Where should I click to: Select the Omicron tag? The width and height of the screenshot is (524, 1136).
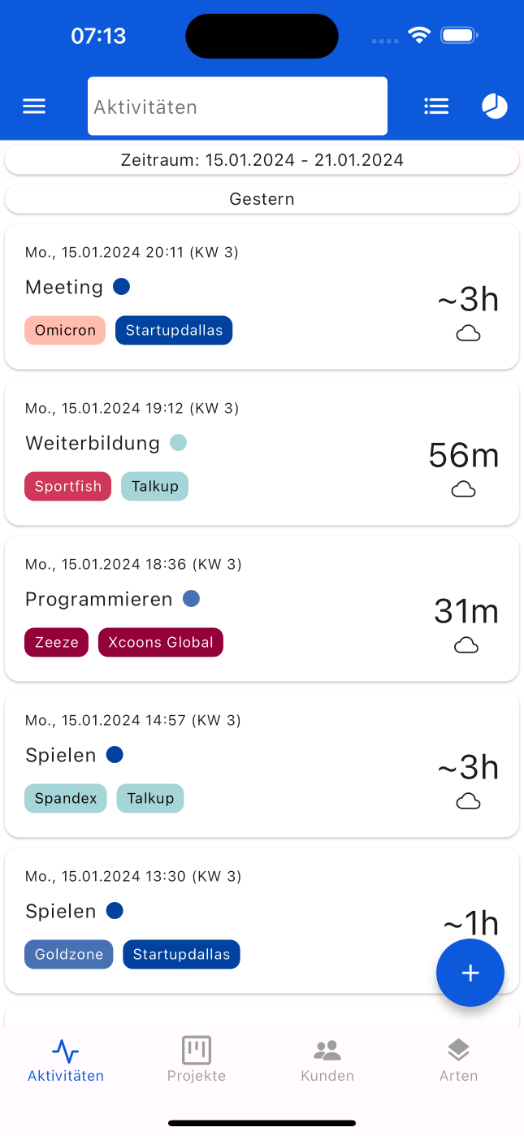coord(65,330)
